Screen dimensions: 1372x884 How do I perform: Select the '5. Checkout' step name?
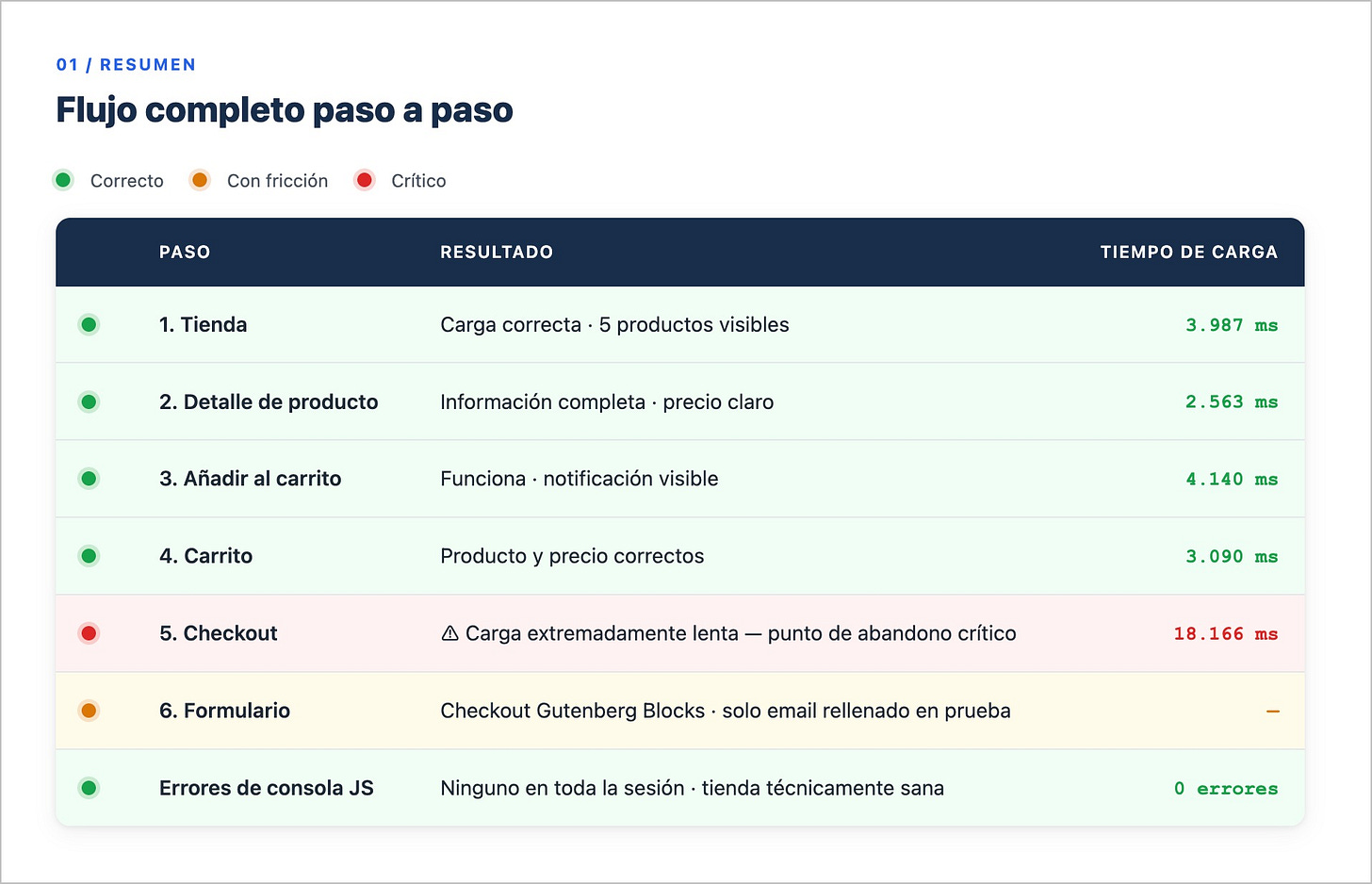click(x=219, y=633)
